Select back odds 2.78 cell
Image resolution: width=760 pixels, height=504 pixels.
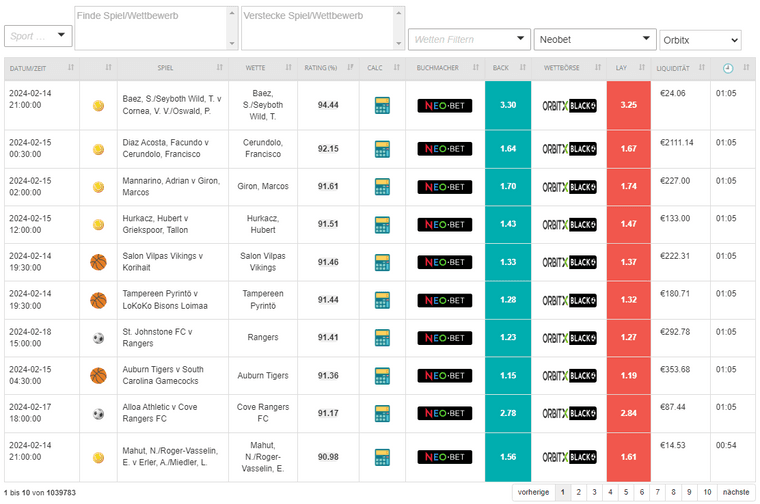coord(508,413)
